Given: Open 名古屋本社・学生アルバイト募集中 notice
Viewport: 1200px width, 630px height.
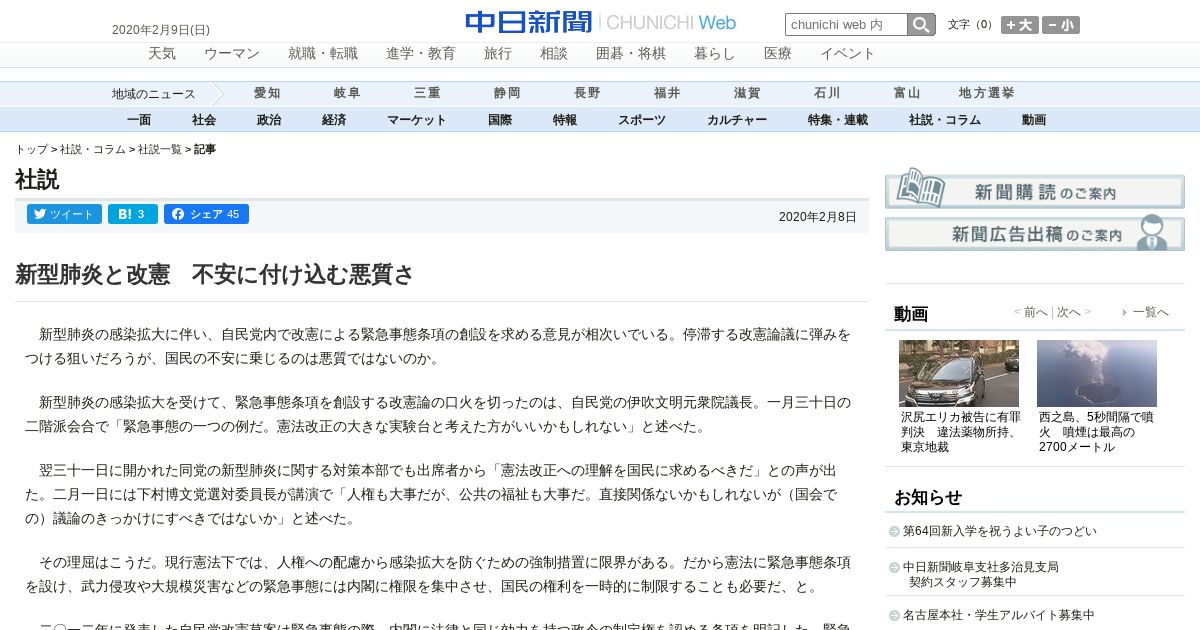Looking at the screenshot, I should pos(998,615).
